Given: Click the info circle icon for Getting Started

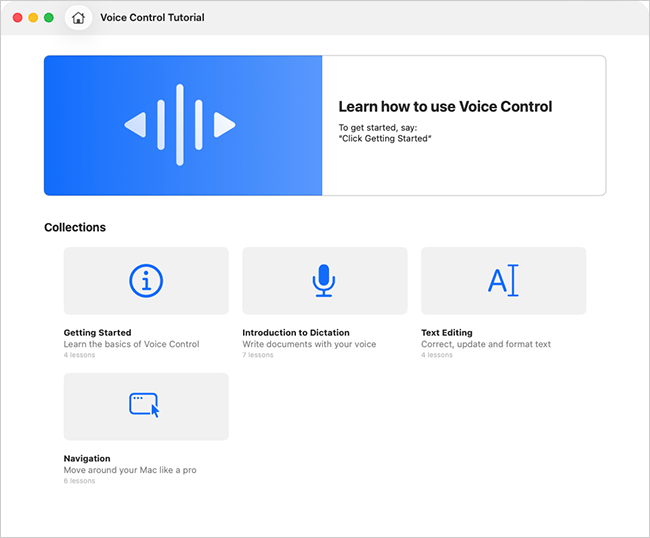Looking at the screenshot, I should pyautogui.click(x=146, y=281).
